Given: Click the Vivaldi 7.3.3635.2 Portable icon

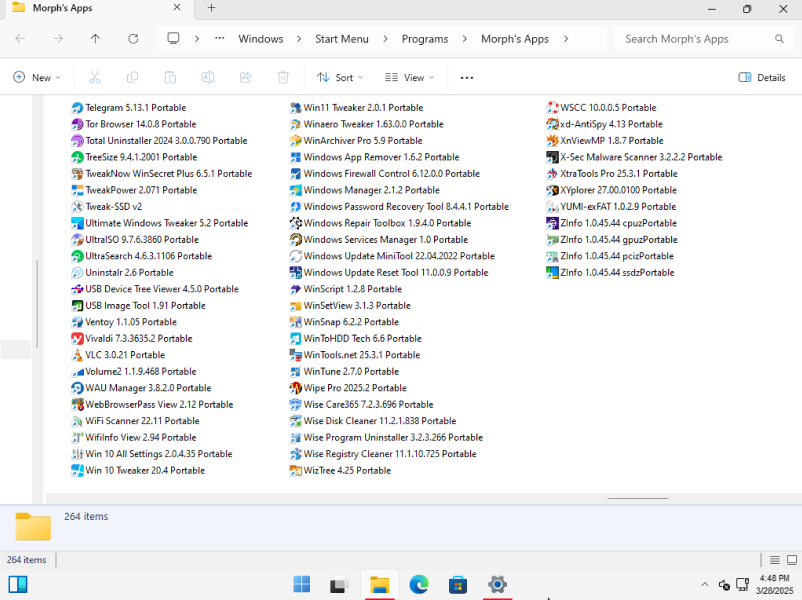Looking at the screenshot, I should (77, 339).
